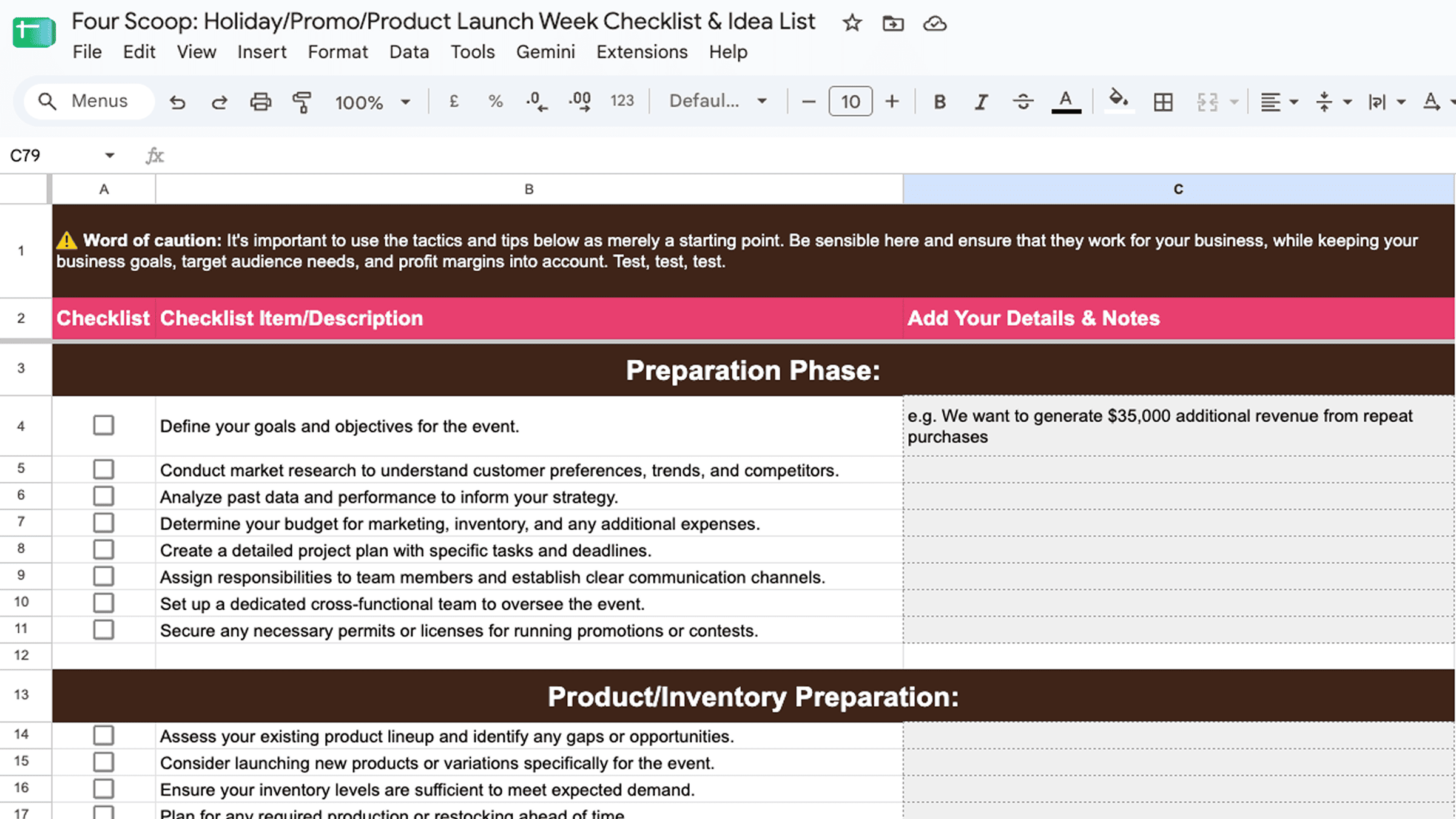1456x819 pixels.
Task: Open the Google Sheets home icon
Action: coord(34,32)
